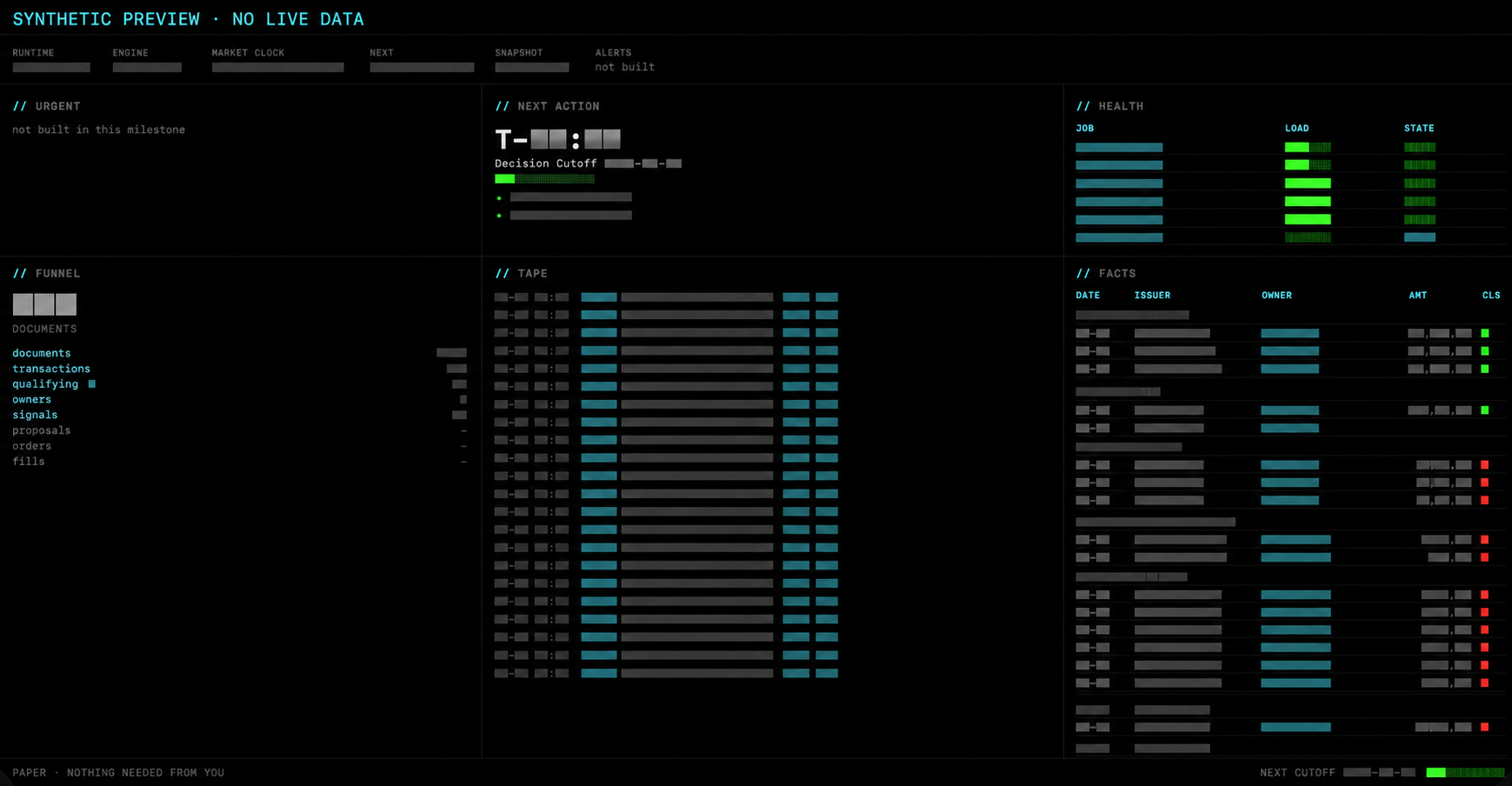Choose the signals funnel stage
Viewport: 1512px width, 786px height.
click(239, 415)
